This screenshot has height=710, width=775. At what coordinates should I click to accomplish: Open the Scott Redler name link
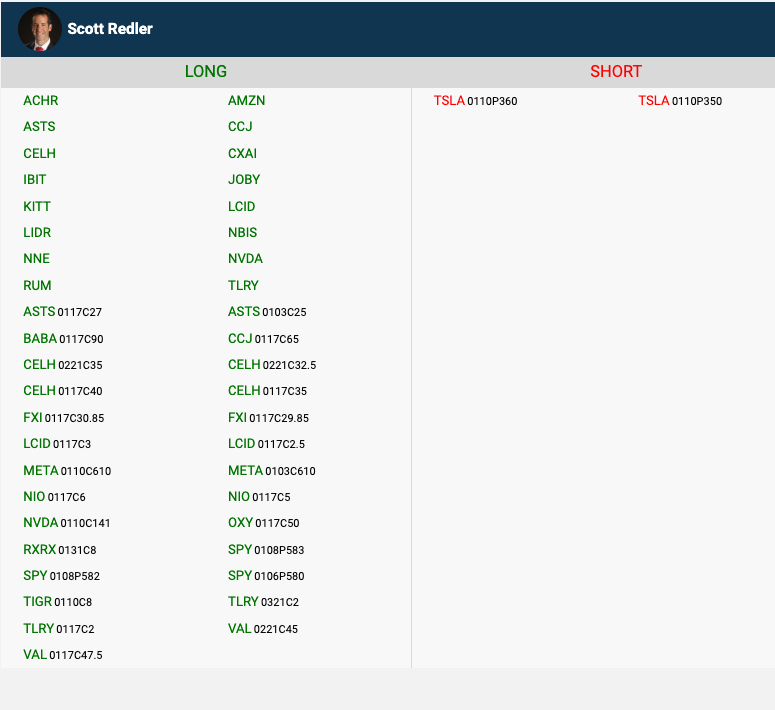[x=110, y=29]
